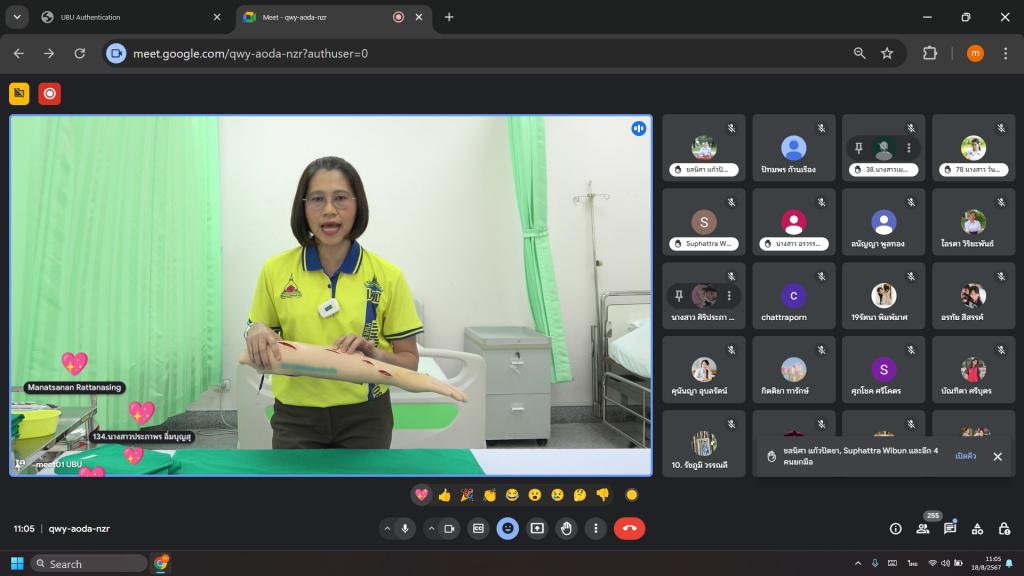Open the three-dot more options menu
Viewport: 1024px width, 576px height.
pos(596,528)
